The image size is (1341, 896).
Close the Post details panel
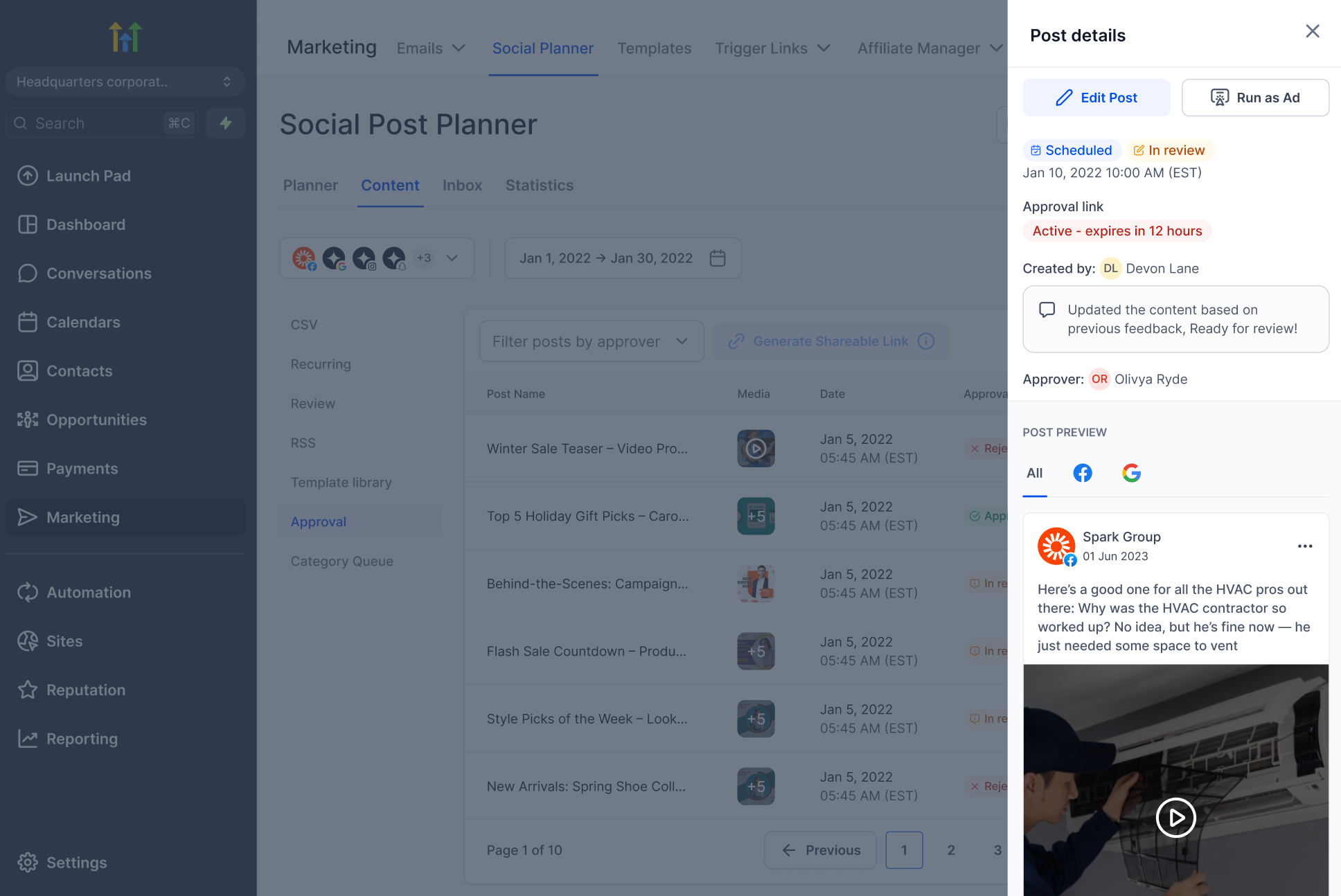[1312, 31]
